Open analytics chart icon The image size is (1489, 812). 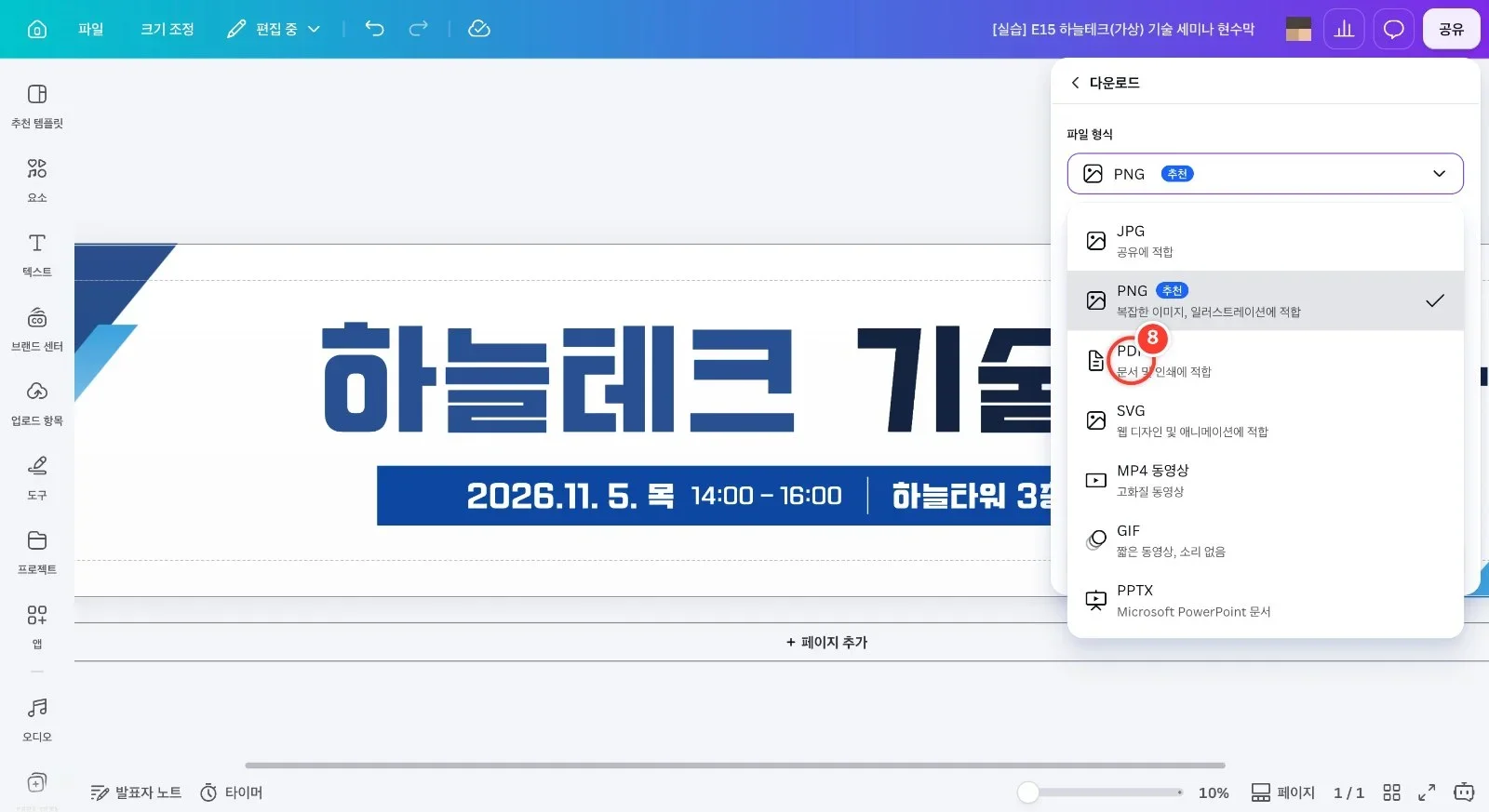(x=1344, y=29)
